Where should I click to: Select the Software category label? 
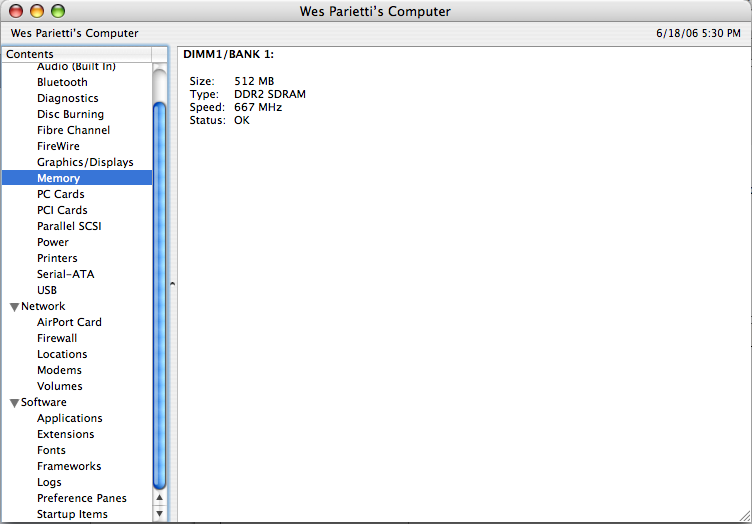pos(44,402)
